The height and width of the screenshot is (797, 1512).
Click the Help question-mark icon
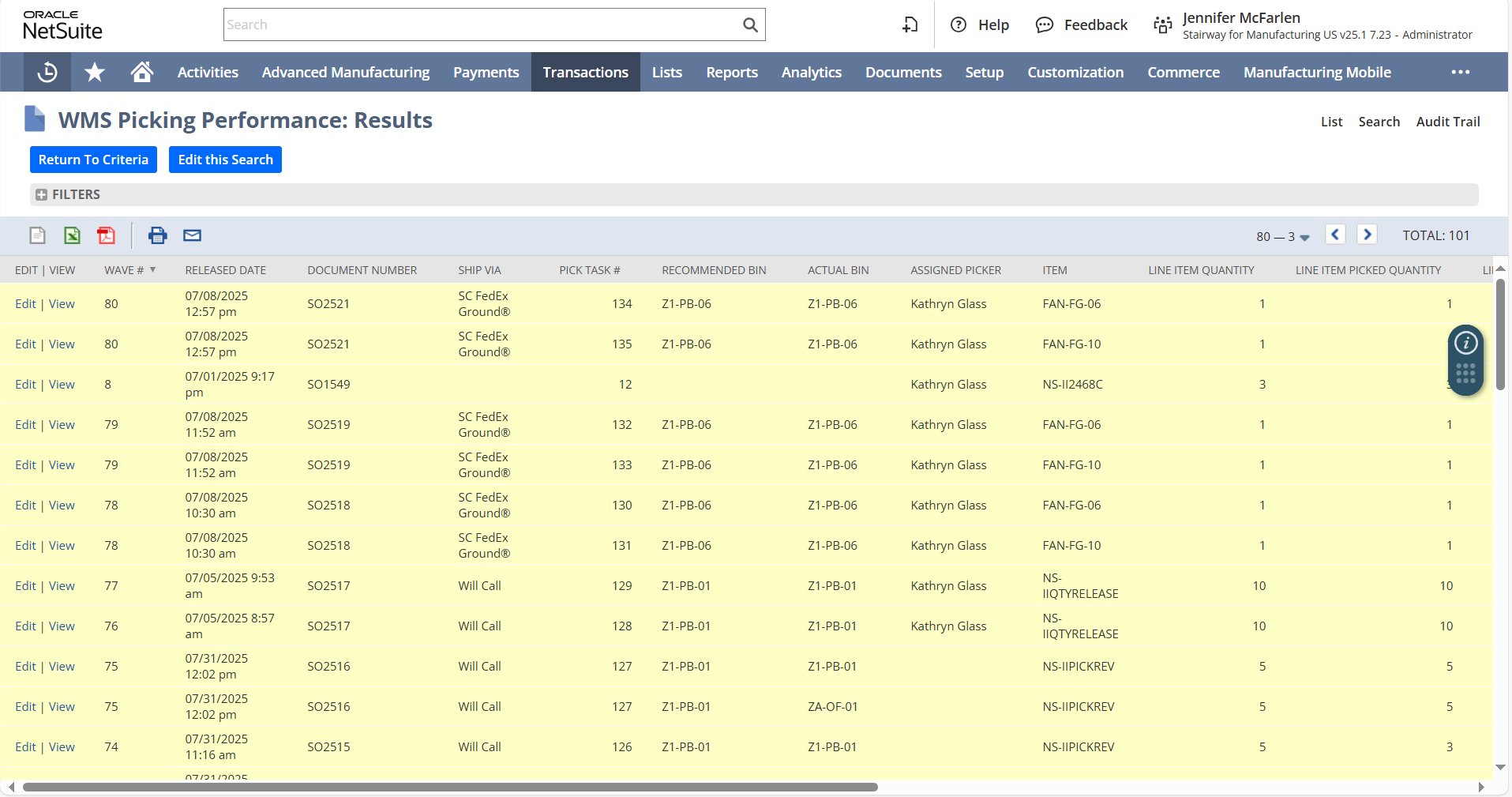click(x=959, y=25)
